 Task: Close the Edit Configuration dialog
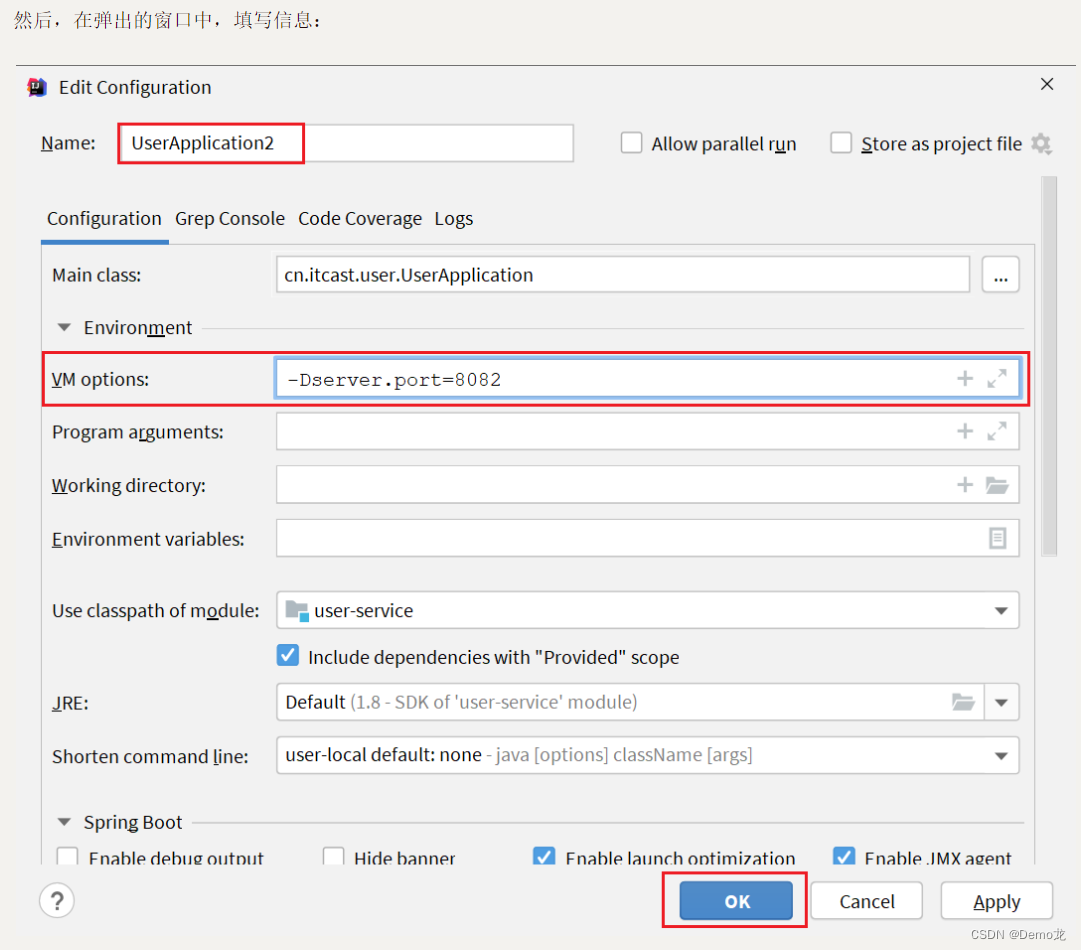coord(1047,84)
